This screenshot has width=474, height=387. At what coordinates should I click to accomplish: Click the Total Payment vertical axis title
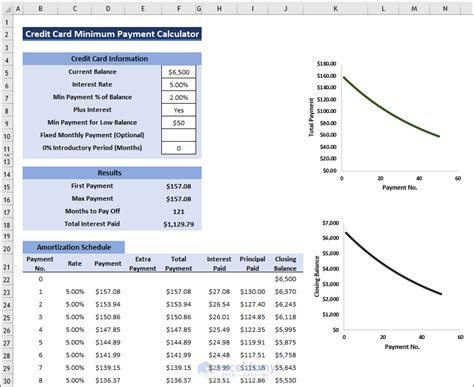(311, 117)
